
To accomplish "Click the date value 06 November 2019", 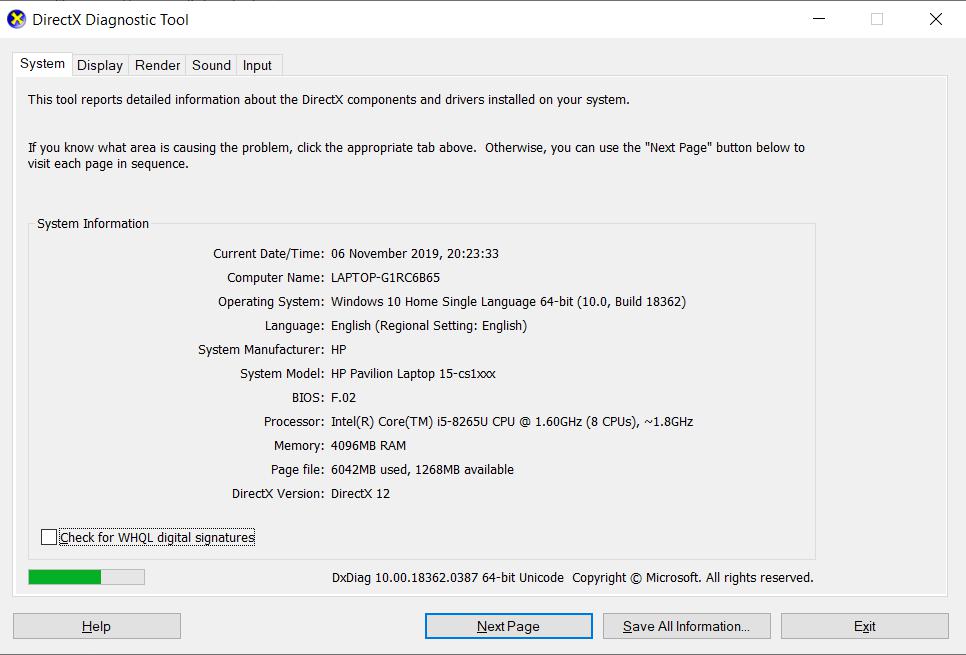I will (385, 254).
